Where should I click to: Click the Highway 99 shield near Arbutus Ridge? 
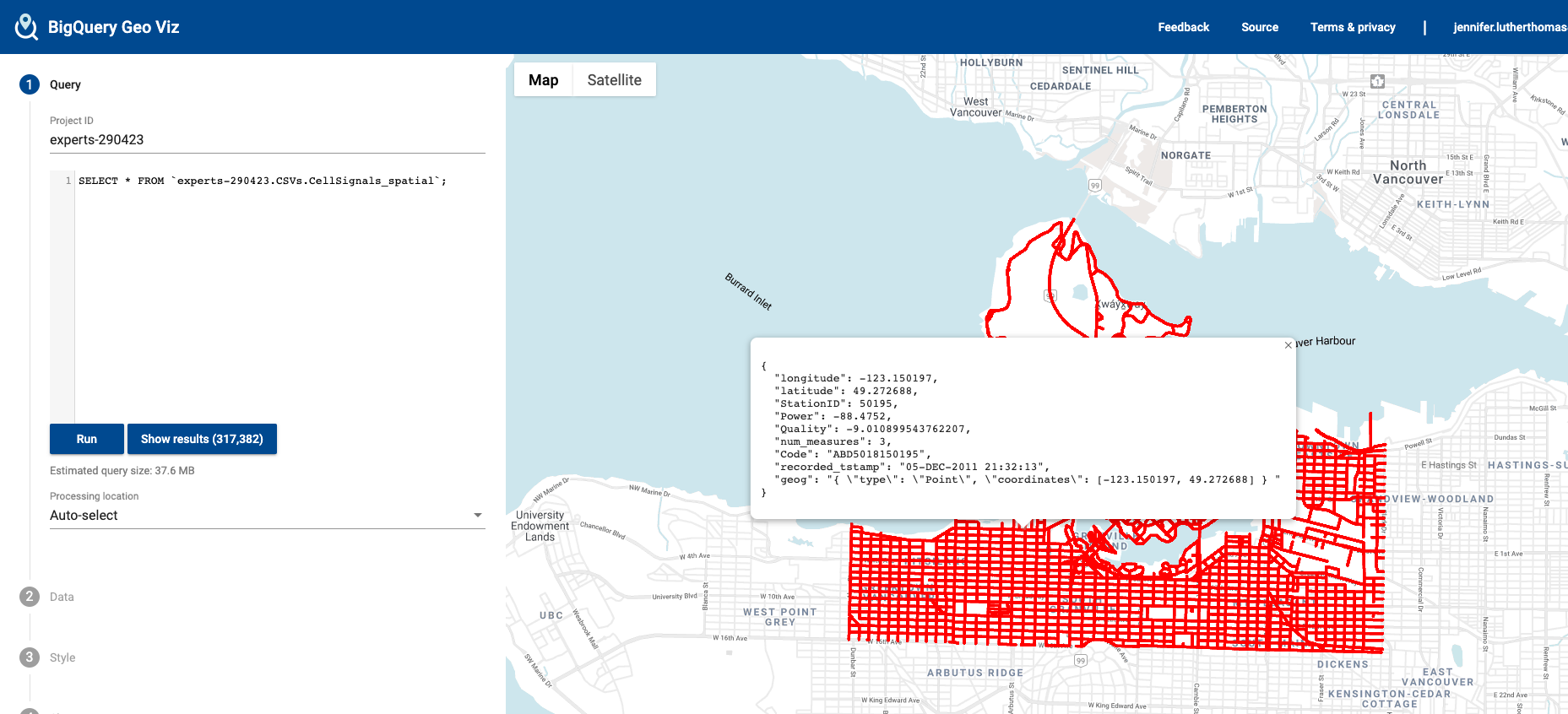1080,660
